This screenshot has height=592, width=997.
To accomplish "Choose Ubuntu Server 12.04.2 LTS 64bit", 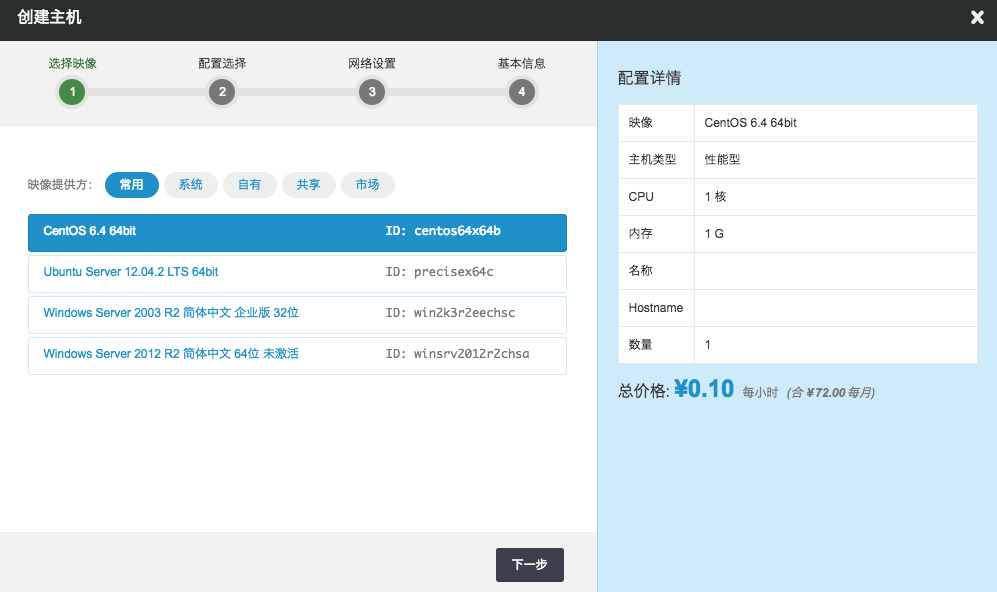I will point(131,272).
